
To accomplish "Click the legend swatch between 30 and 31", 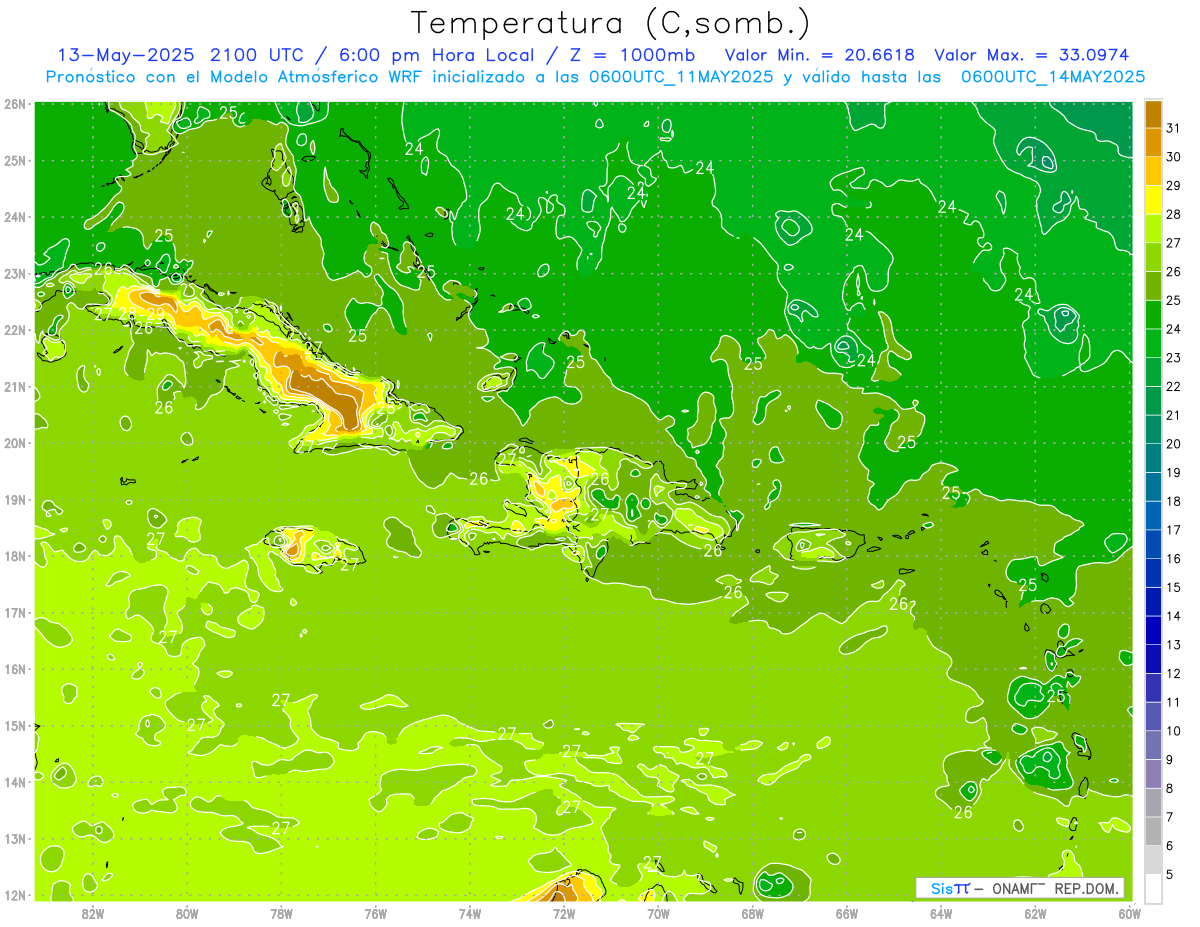I will point(1153,142).
